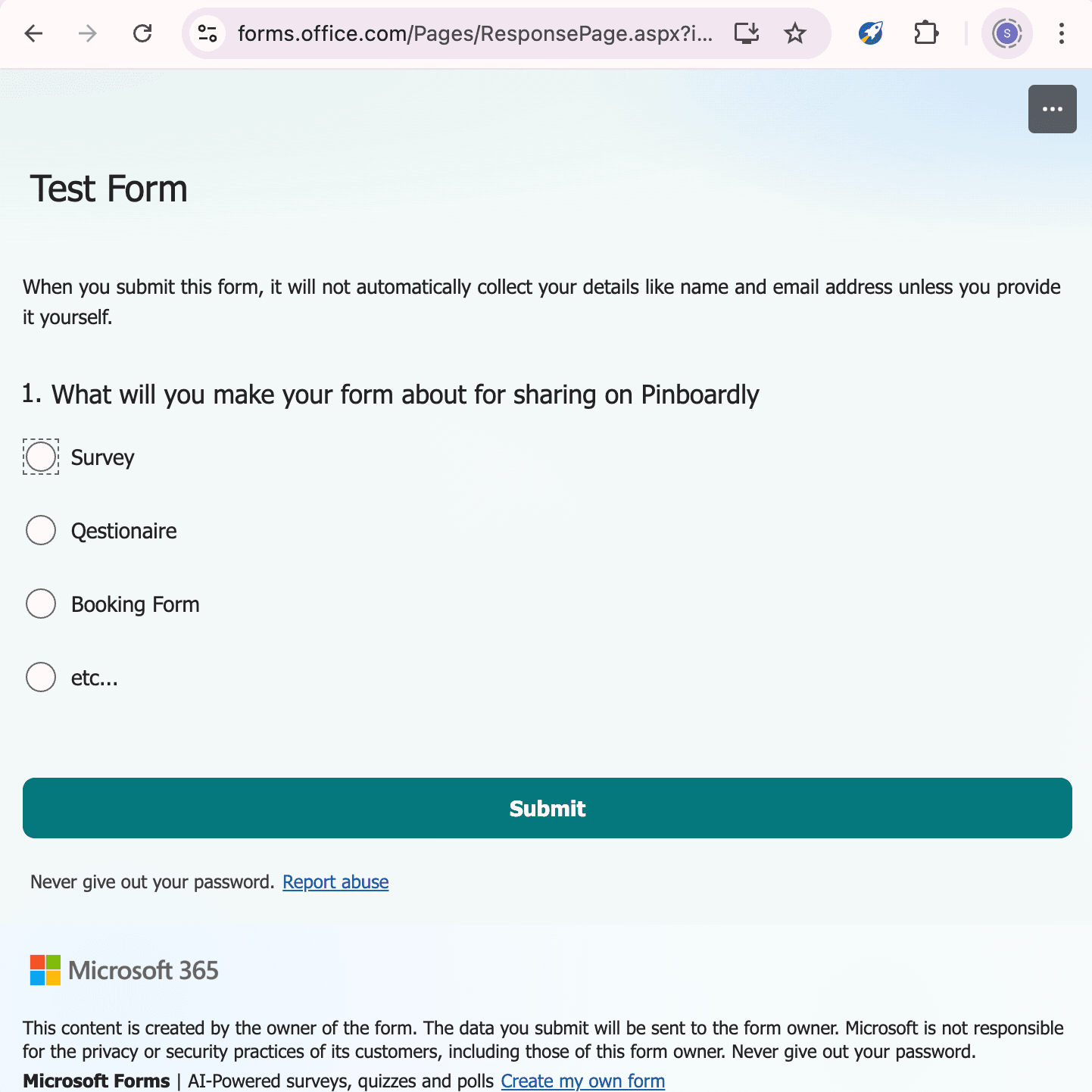Select the Qestionaire answer choice
Viewport: 1092px width, 1092px height.
point(40,530)
